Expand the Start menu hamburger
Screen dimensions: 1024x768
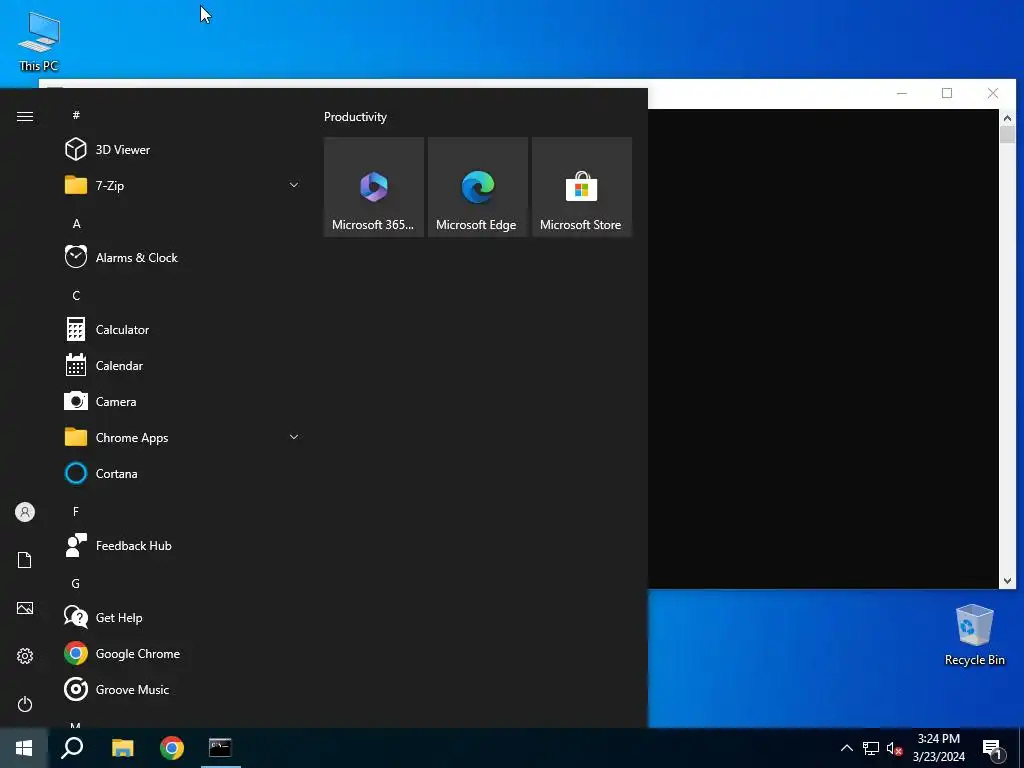coord(25,116)
